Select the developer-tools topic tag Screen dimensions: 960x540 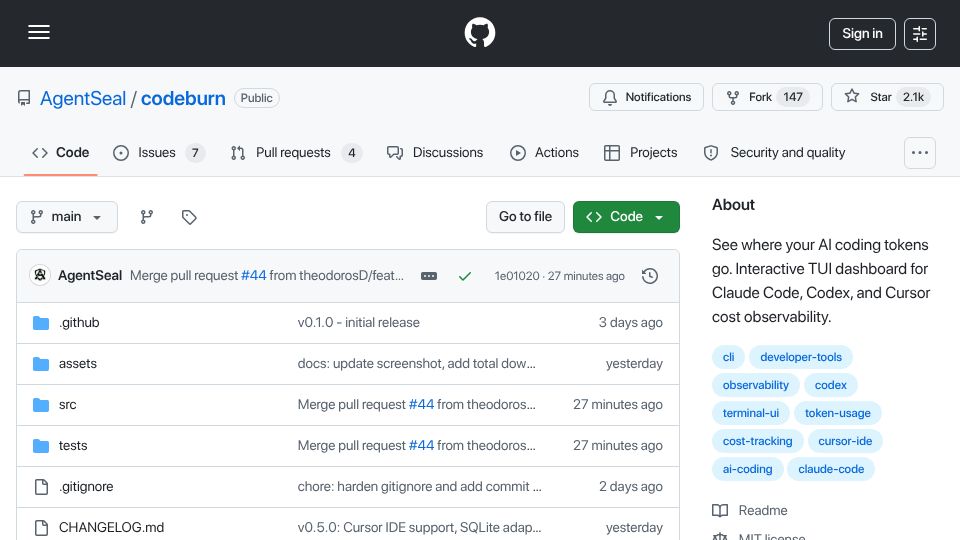801,357
